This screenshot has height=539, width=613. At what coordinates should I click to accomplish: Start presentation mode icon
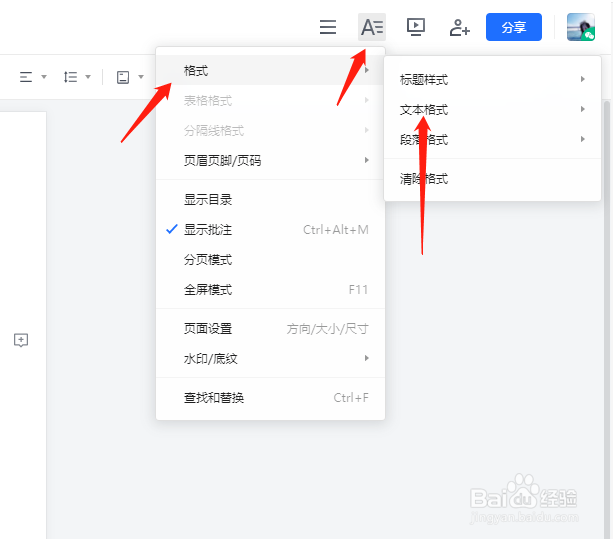click(x=416, y=27)
